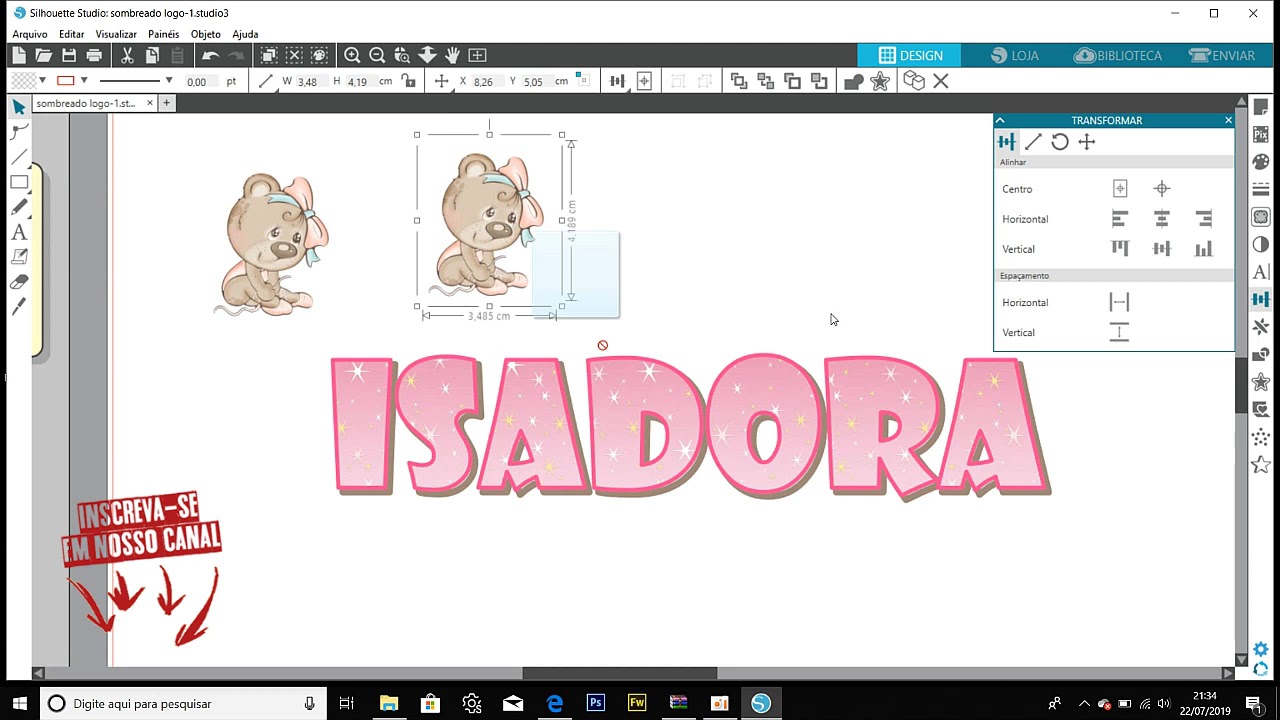Image resolution: width=1280 pixels, height=720 pixels.
Task: Open the Page Setup panel icon
Action: [x=1261, y=107]
